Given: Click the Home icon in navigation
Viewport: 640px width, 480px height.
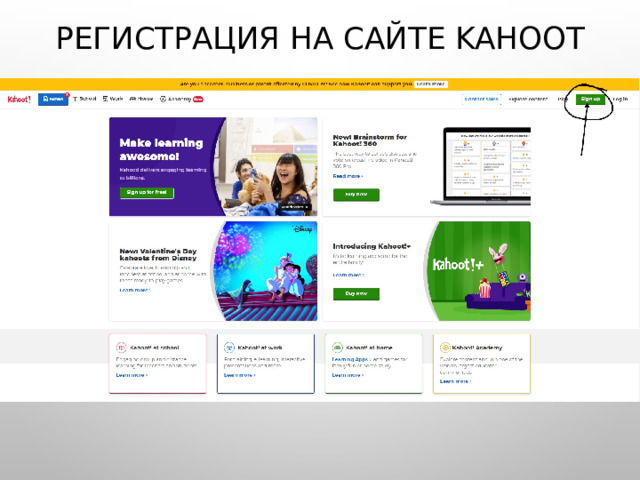Looking at the screenshot, I should pyautogui.click(x=132, y=99).
